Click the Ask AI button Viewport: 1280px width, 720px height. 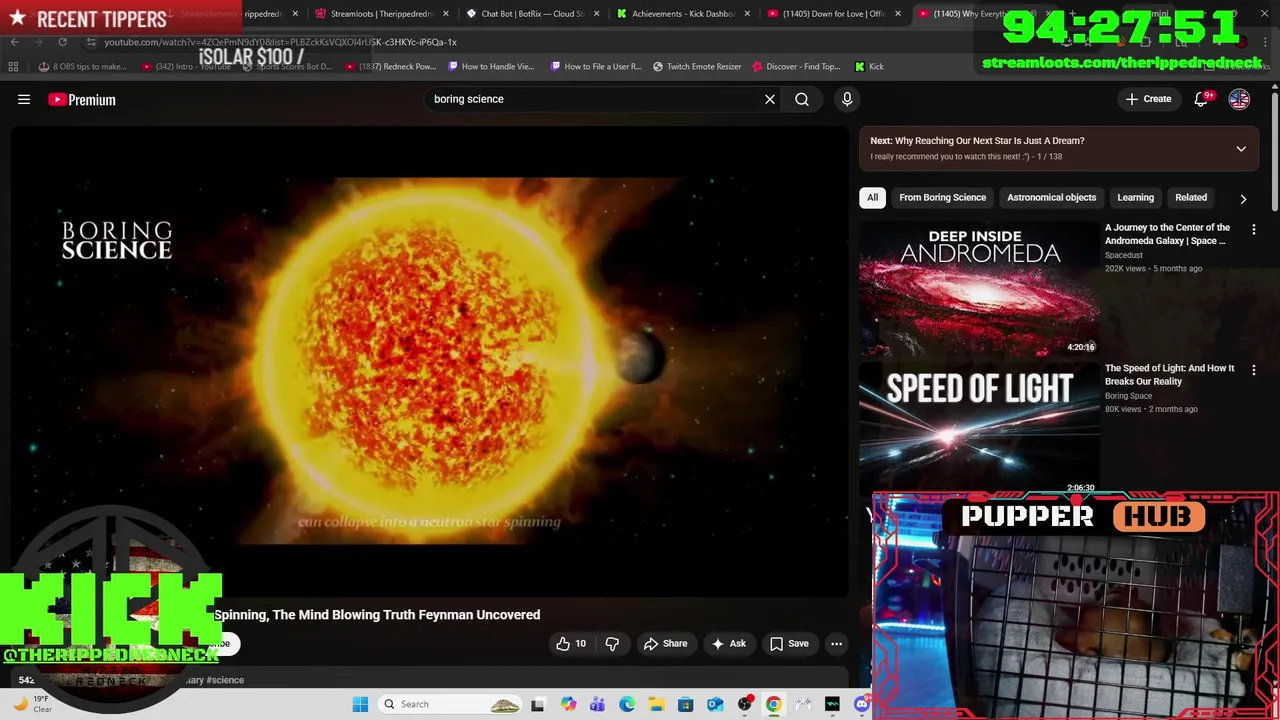[x=728, y=644]
